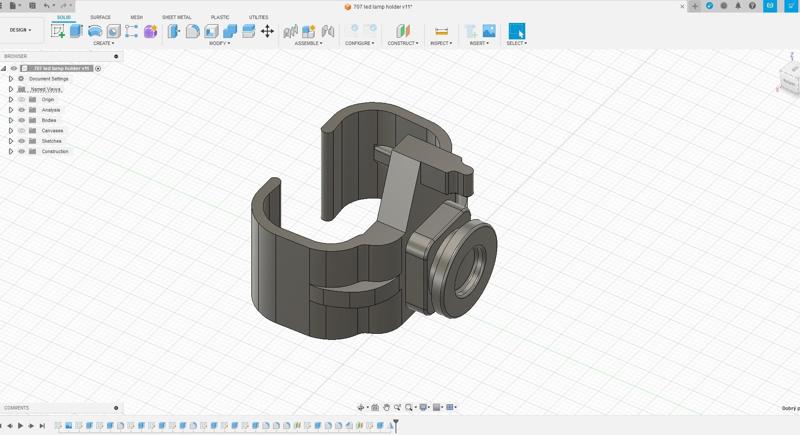This screenshot has height=435, width=800.
Task: Click the Insert Image canvas icon
Action: pos(489,31)
